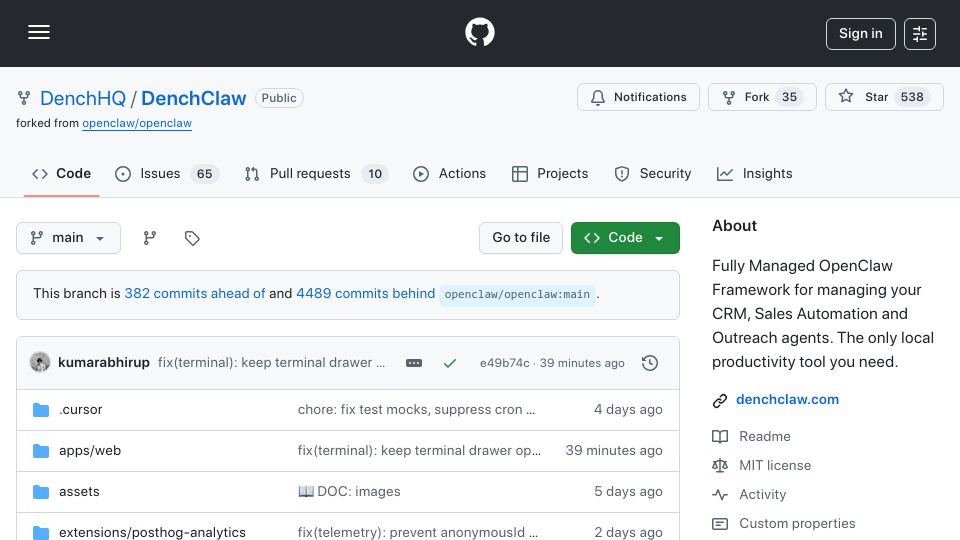Expand the green Code clone dropdown
Screen dimensions: 960x540
pos(625,238)
